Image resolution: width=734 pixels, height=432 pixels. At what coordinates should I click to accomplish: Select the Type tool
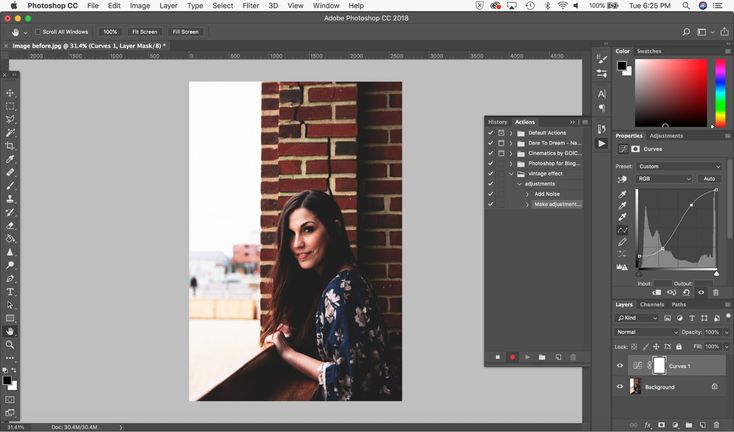tap(10, 292)
